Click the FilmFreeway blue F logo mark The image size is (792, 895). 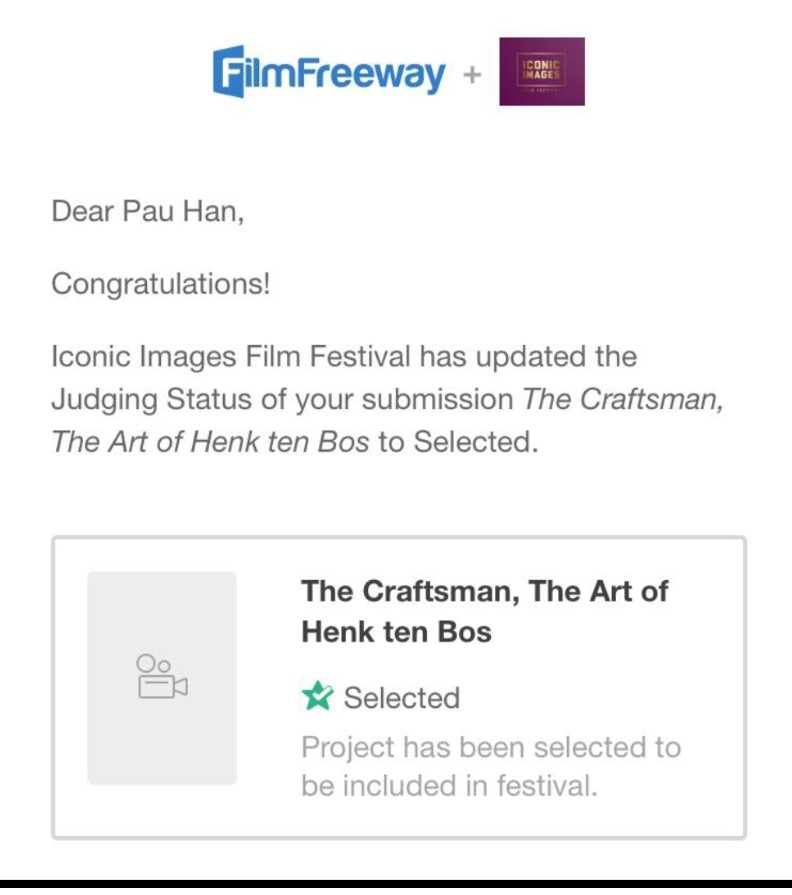pos(229,71)
